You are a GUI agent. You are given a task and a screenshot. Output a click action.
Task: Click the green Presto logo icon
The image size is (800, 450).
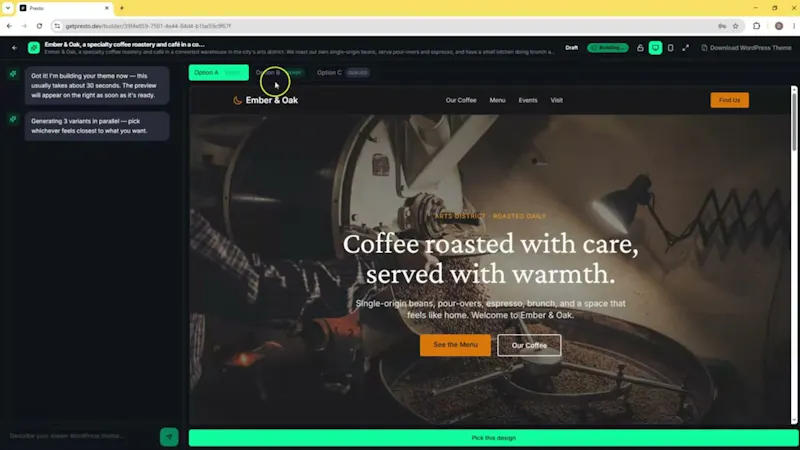click(x=34, y=48)
